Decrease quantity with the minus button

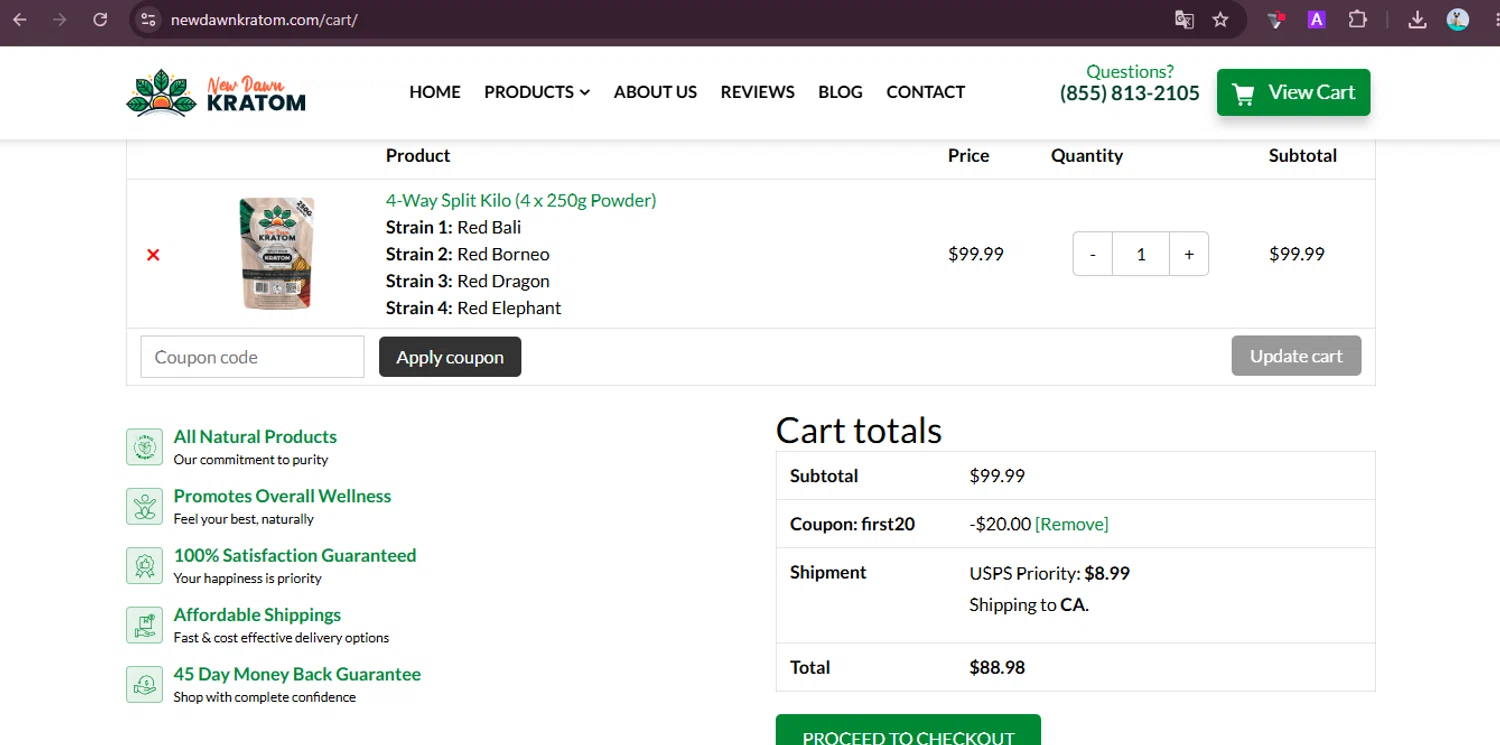(x=1093, y=254)
